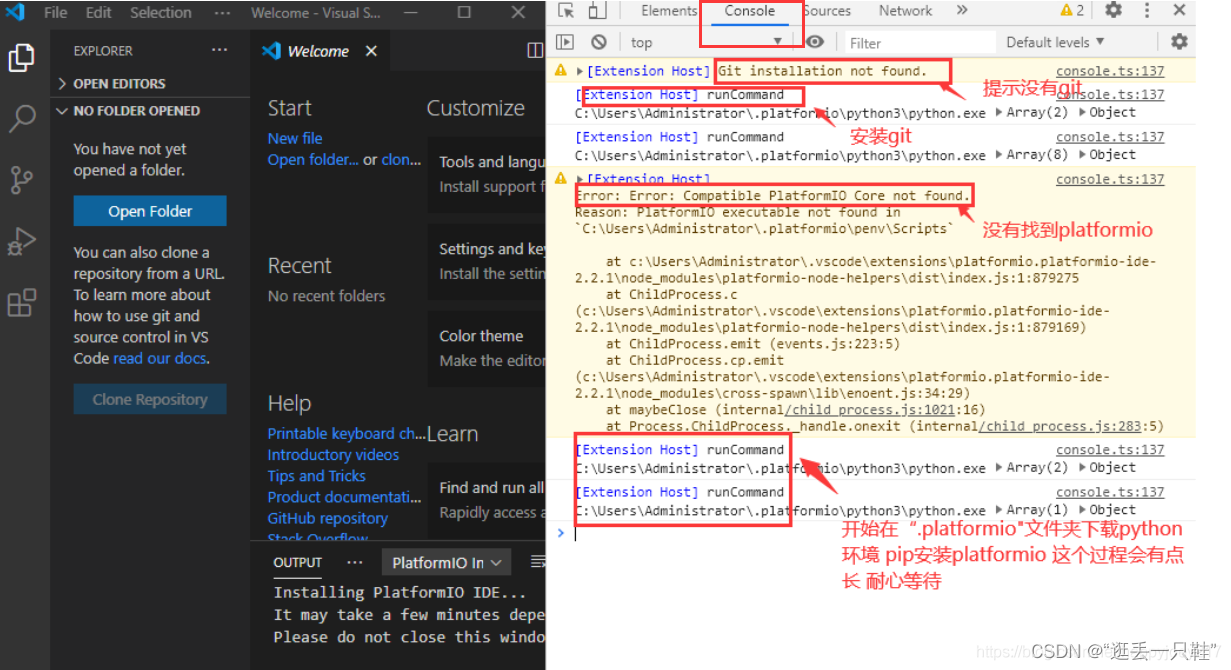Expand the Open Editors section
The height and width of the screenshot is (670, 1231).
(150, 83)
